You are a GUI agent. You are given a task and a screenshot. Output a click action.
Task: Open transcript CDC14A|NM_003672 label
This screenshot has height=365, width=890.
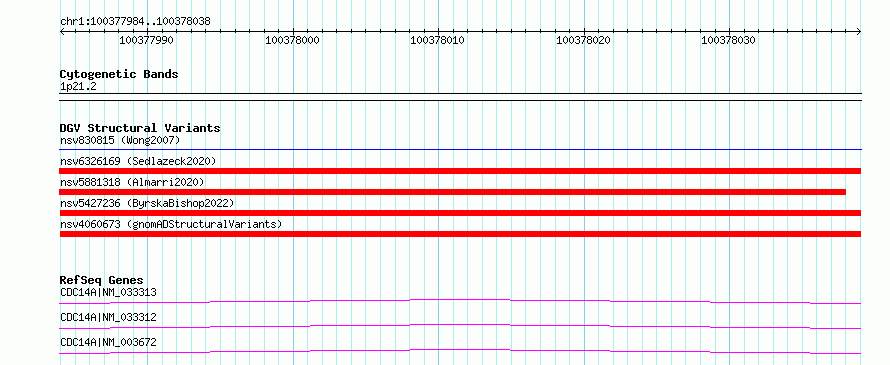click(108, 342)
